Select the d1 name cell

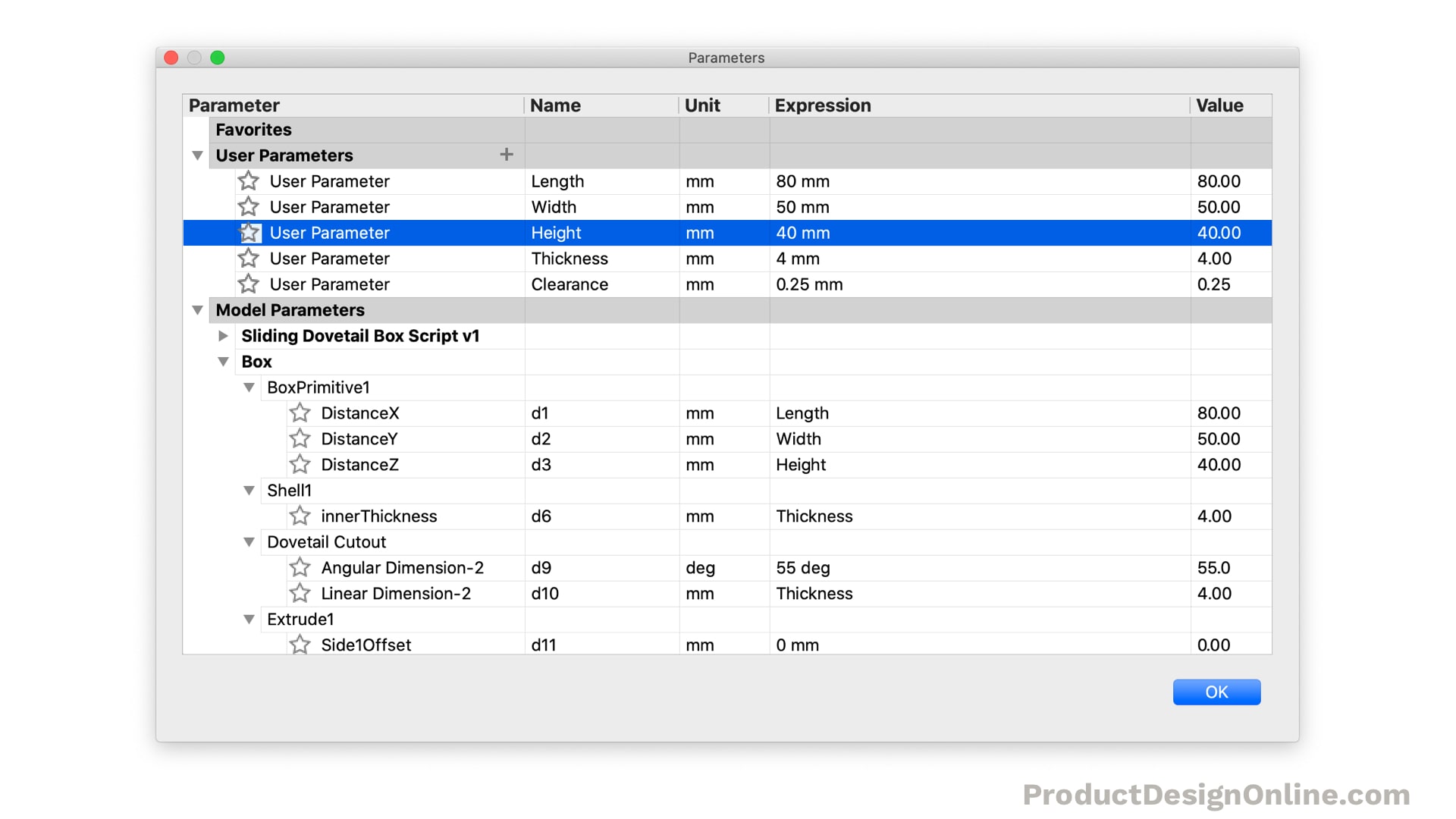[x=601, y=413]
